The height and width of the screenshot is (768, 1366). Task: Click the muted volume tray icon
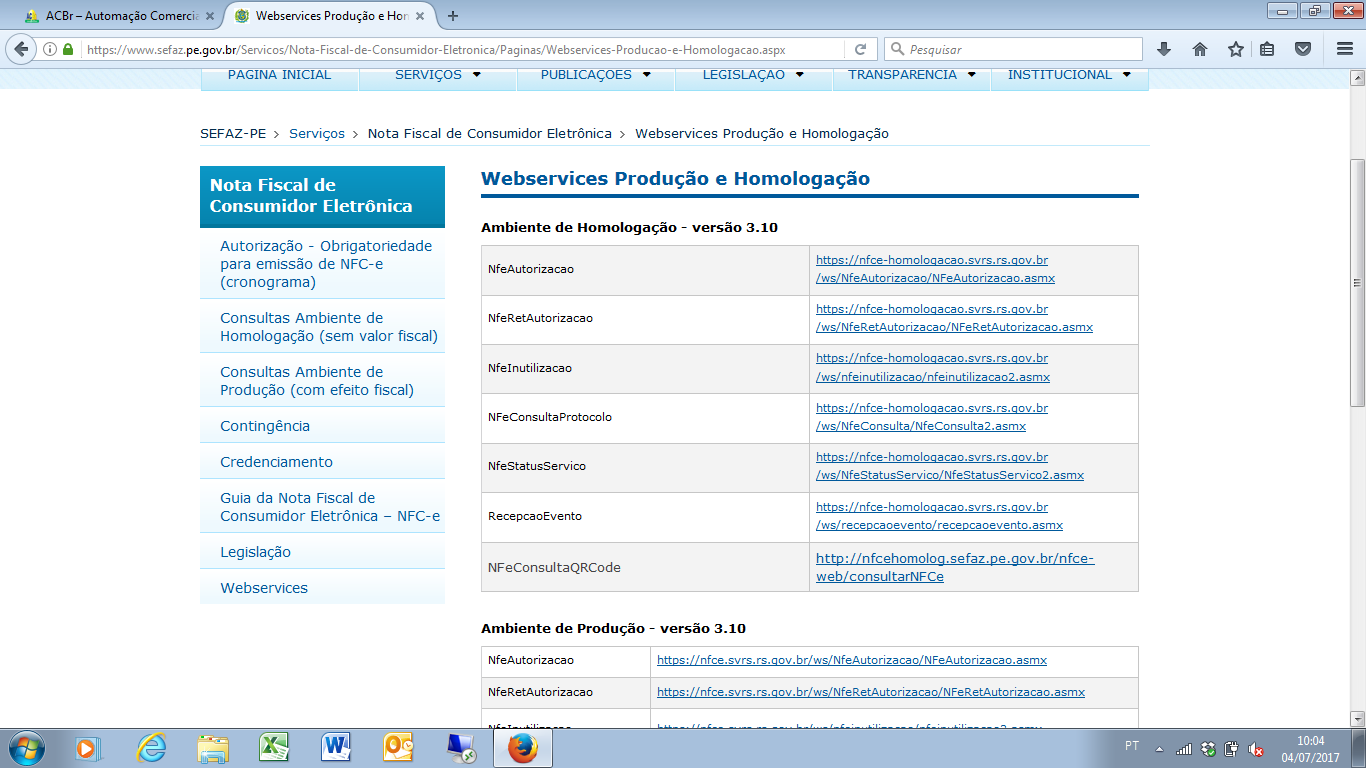[1256, 749]
